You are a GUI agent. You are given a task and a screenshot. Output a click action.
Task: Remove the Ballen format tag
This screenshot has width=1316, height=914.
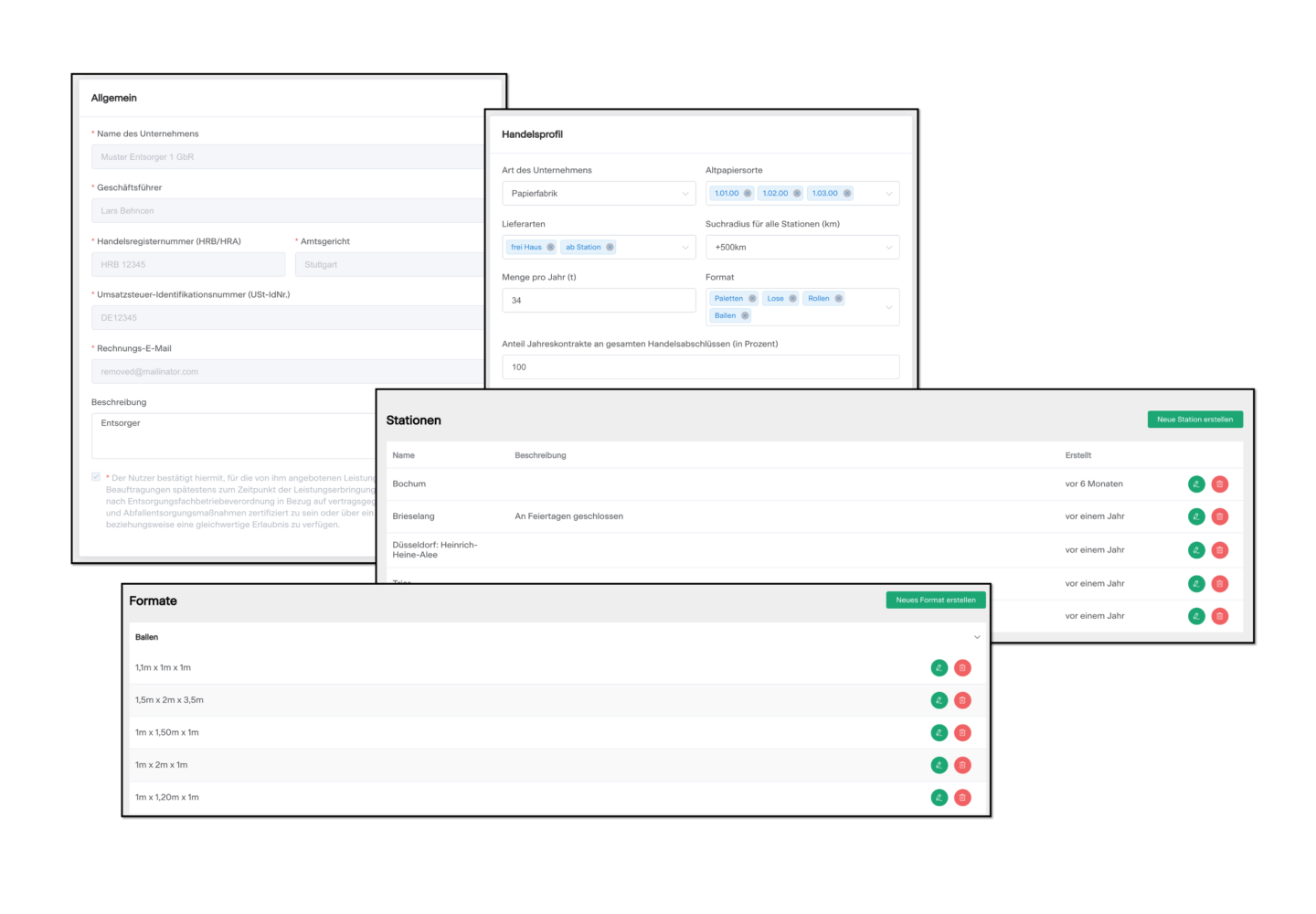(x=745, y=316)
